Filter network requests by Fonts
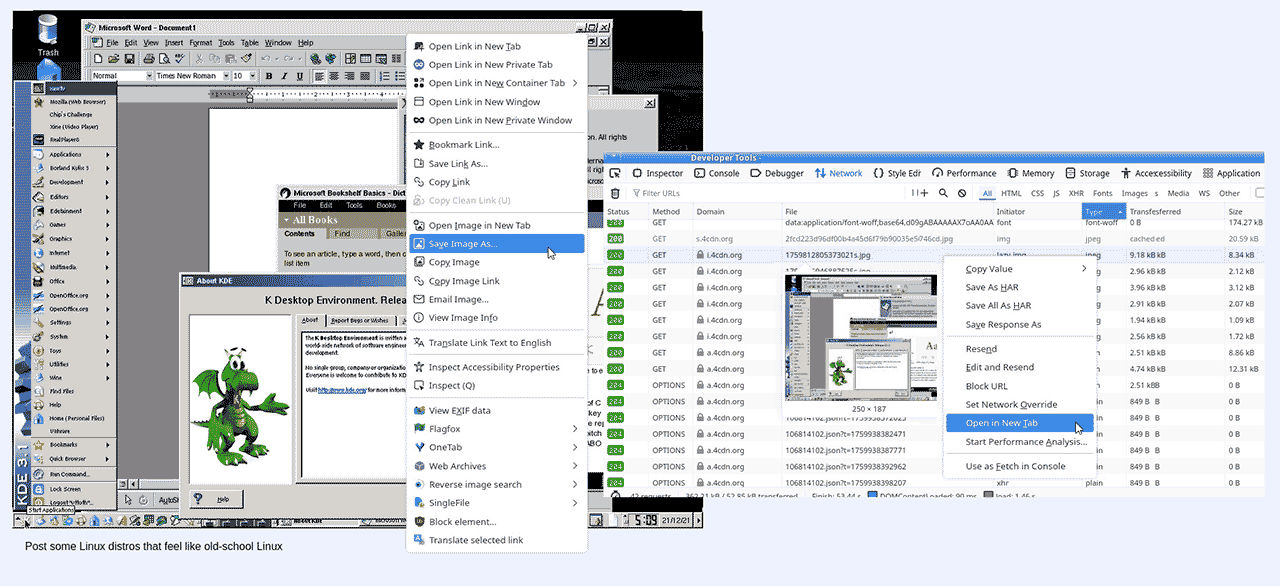Image resolution: width=1280 pixels, height=586 pixels. tap(1102, 193)
